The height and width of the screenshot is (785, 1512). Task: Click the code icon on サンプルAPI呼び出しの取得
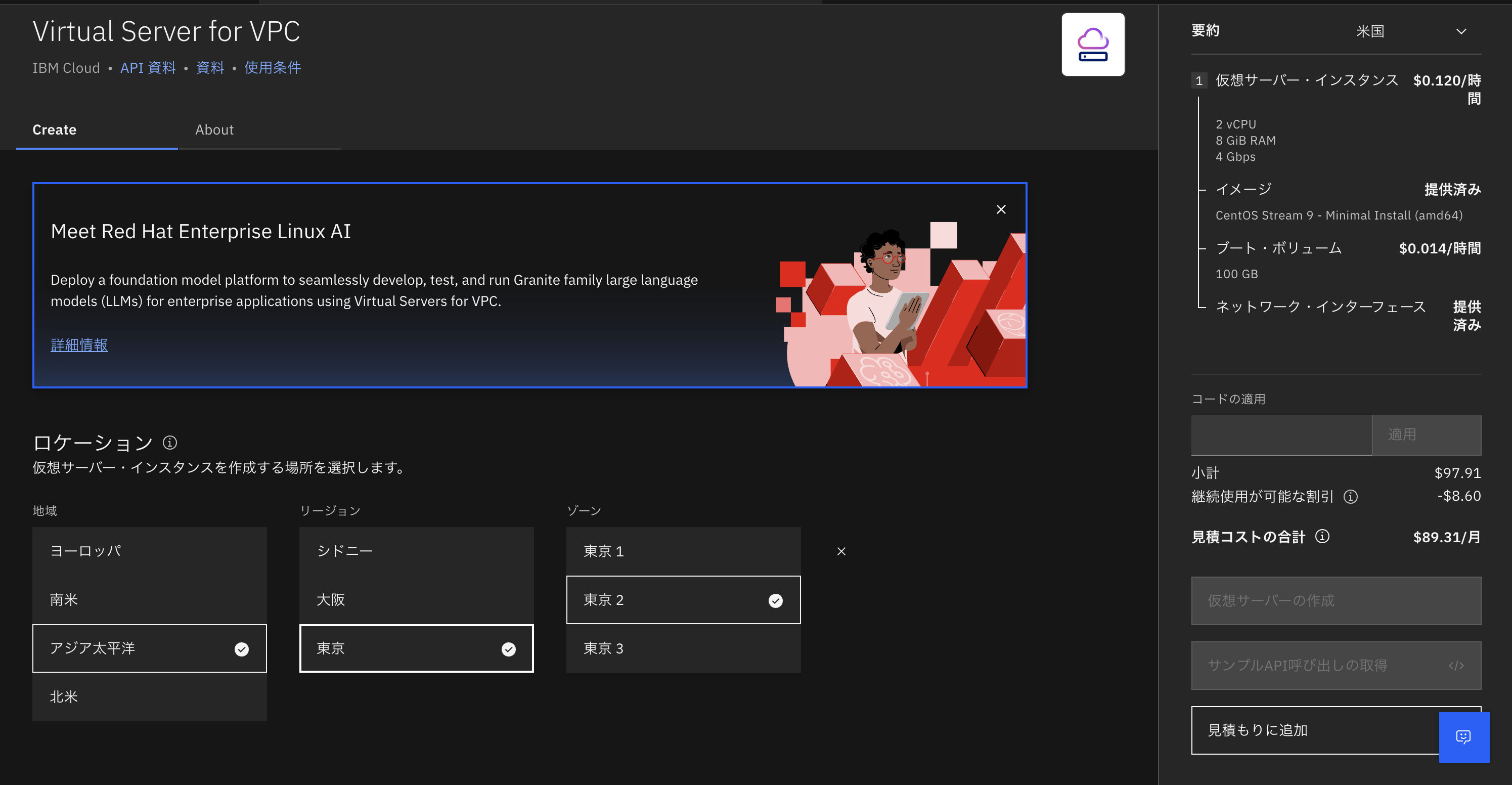coord(1457,665)
